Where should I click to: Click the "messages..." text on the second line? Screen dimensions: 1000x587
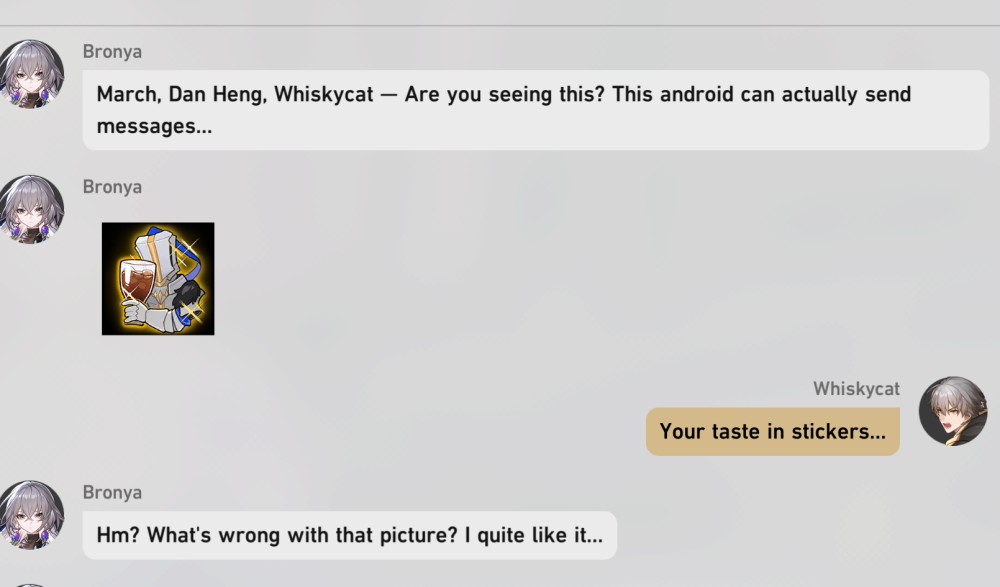pyautogui.click(x=154, y=127)
